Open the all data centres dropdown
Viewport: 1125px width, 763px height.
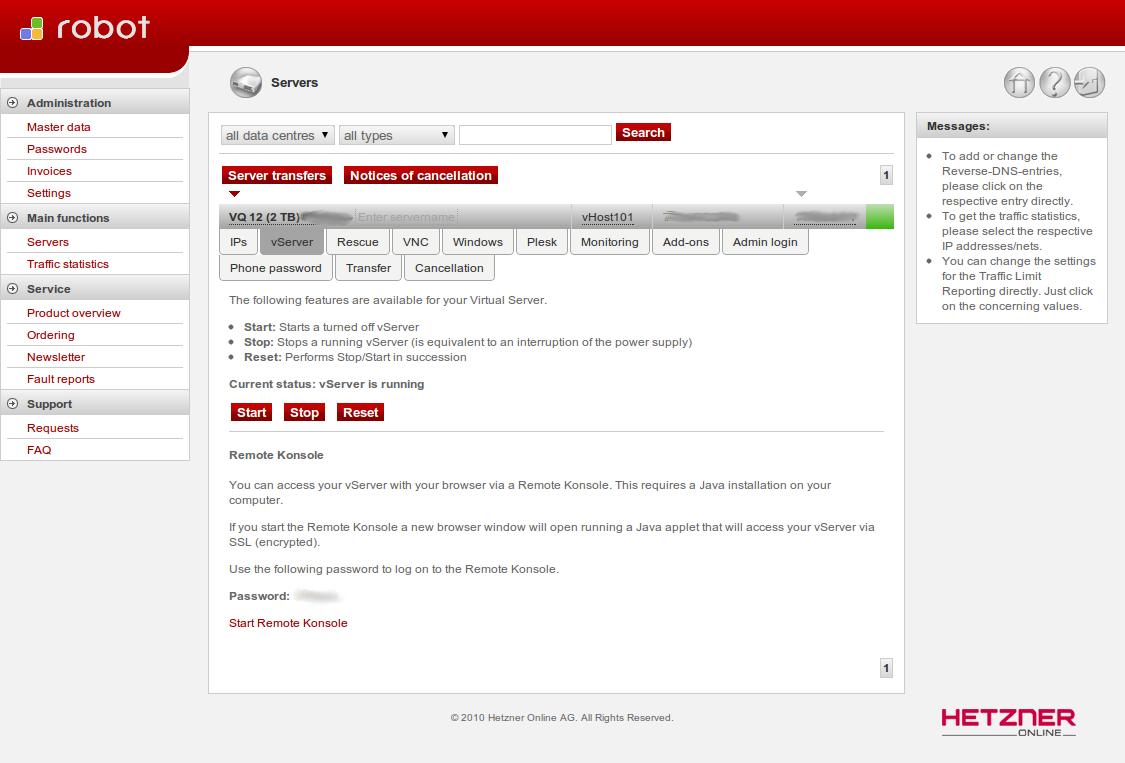click(277, 135)
